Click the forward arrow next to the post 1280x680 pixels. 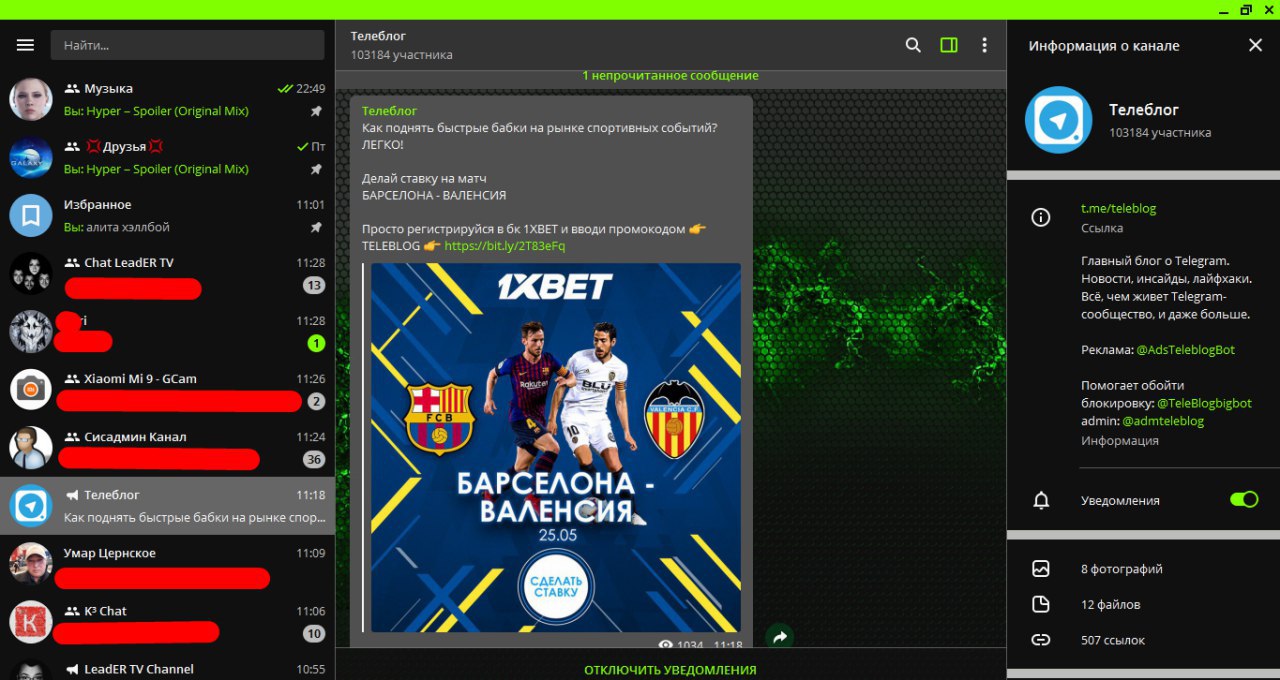coord(780,636)
